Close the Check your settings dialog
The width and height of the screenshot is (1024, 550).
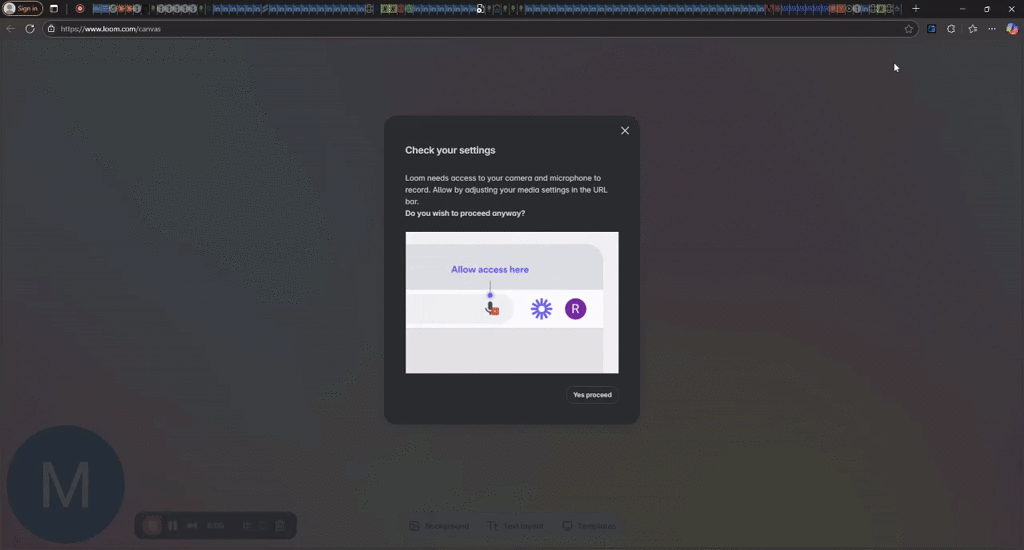[625, 131]
